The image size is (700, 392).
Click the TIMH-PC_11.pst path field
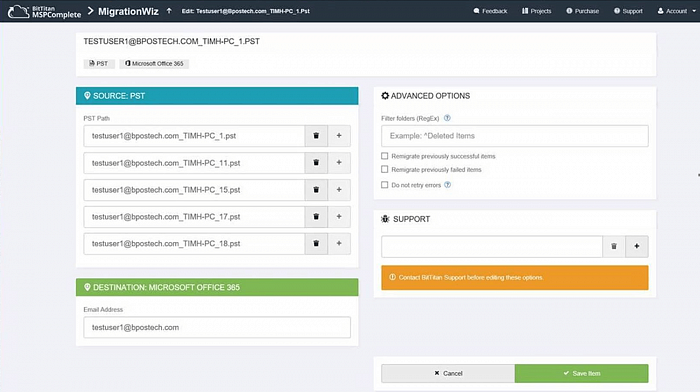(194, 163)
